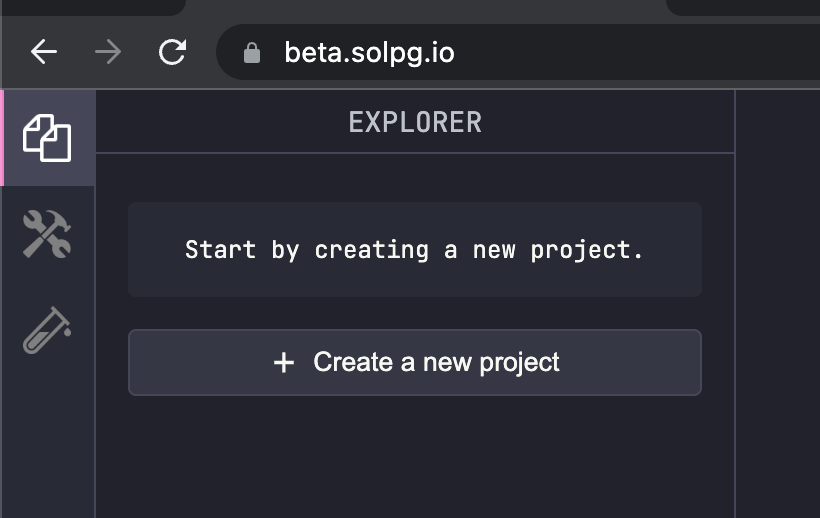Click the pink active indicator beside Explorer icon
This screenshot has height=518, width=820.
pos(2,138)
